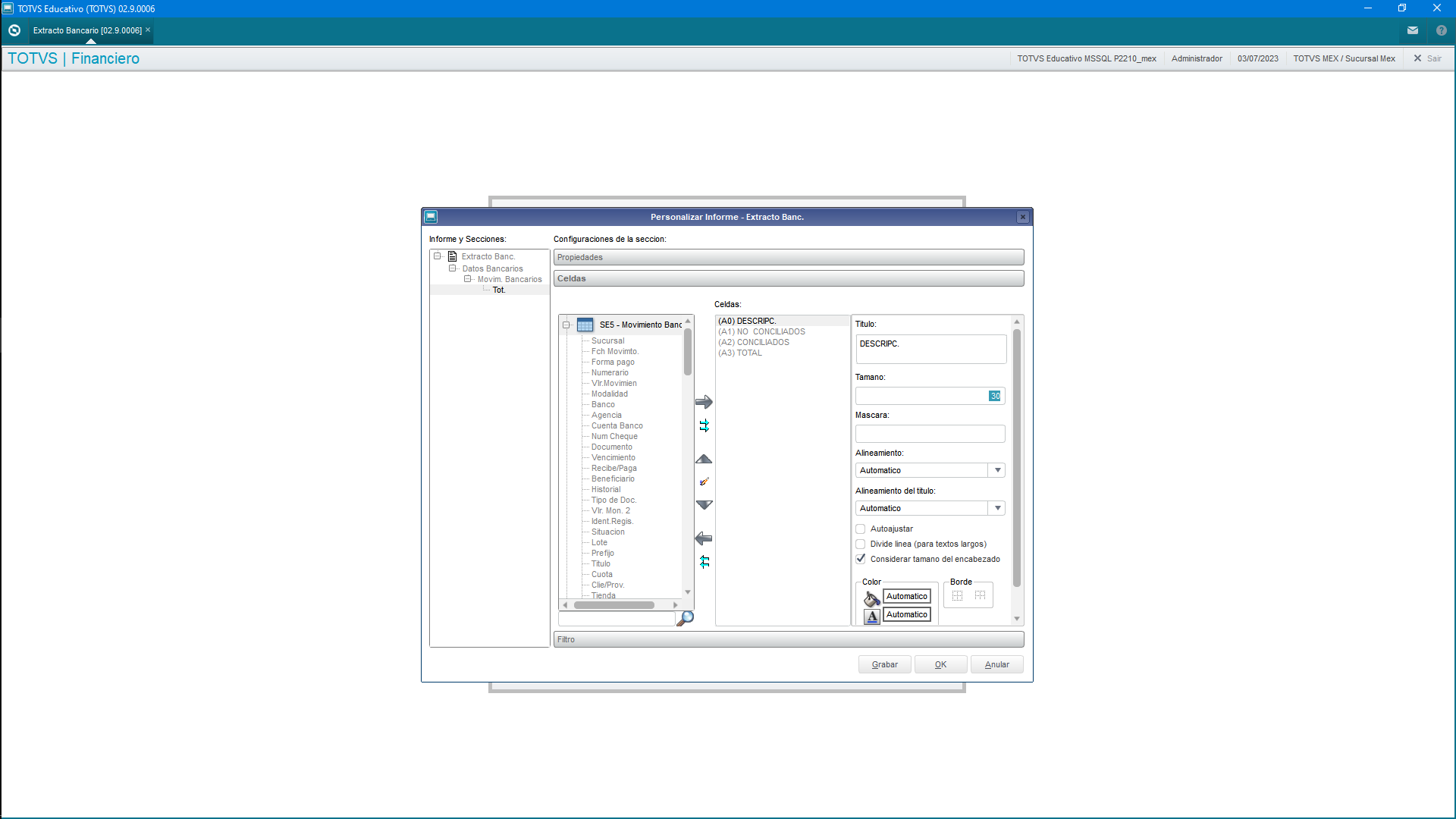This screenshot has width=1456, height=819.
Task: Open the mail envelope icon
Action: (1412, 30)
